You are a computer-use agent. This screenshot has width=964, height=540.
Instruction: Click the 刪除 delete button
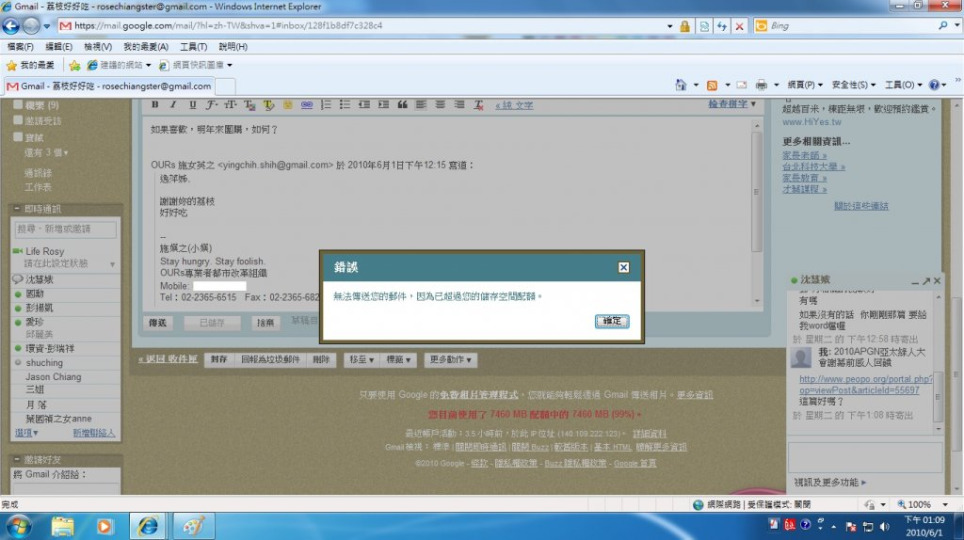[321, 359]
